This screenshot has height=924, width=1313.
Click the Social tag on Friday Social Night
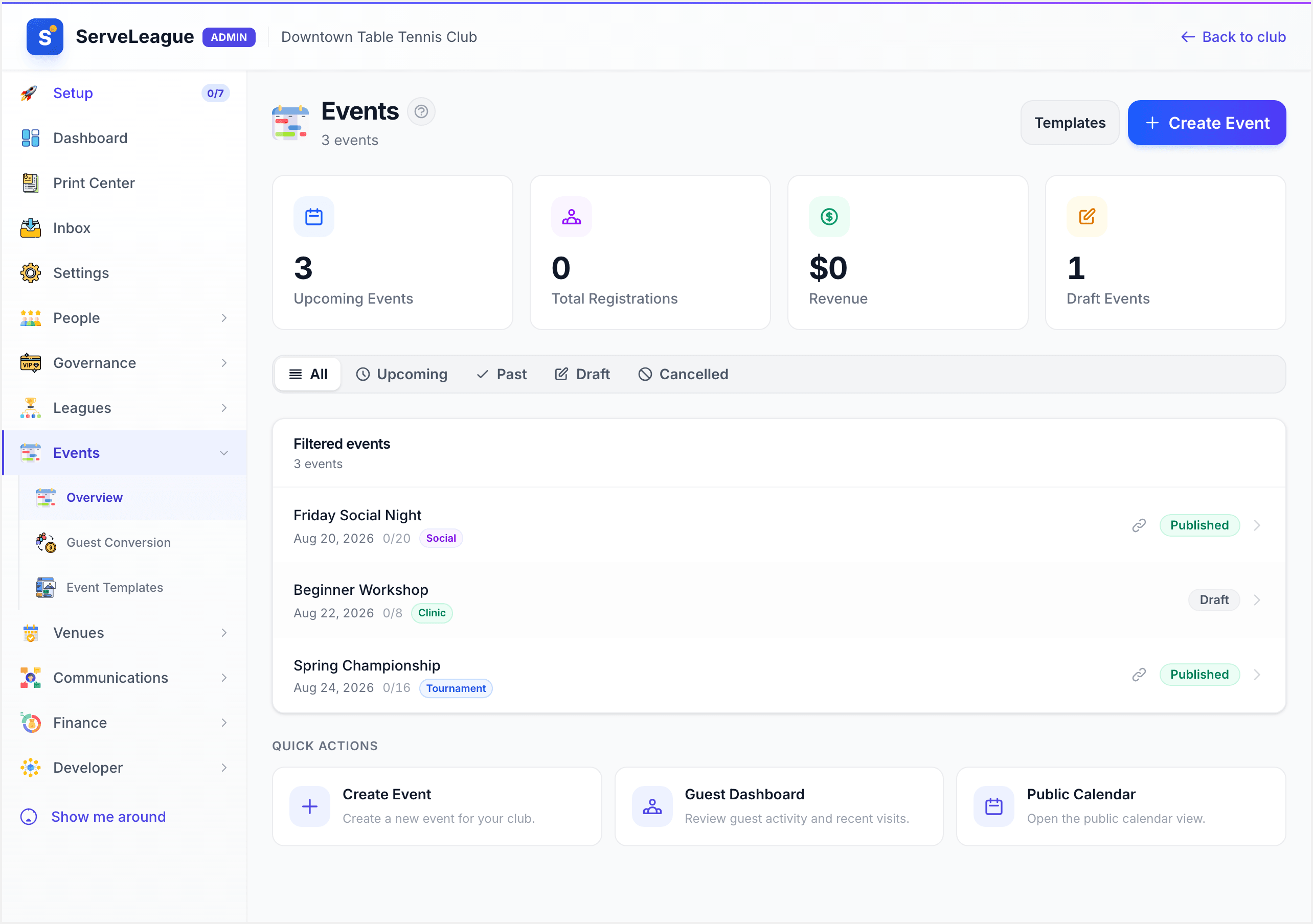(441, 539)
